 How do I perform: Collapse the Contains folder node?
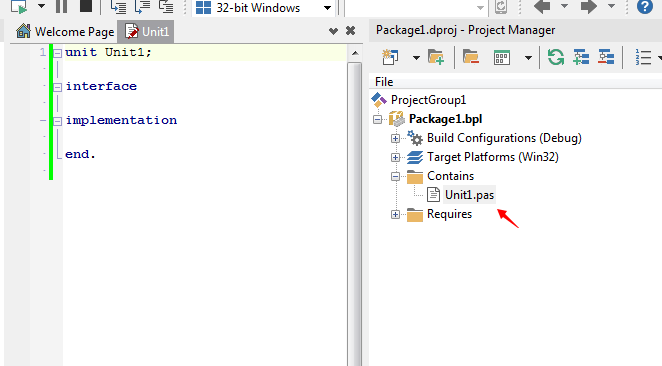pos(395,176)
